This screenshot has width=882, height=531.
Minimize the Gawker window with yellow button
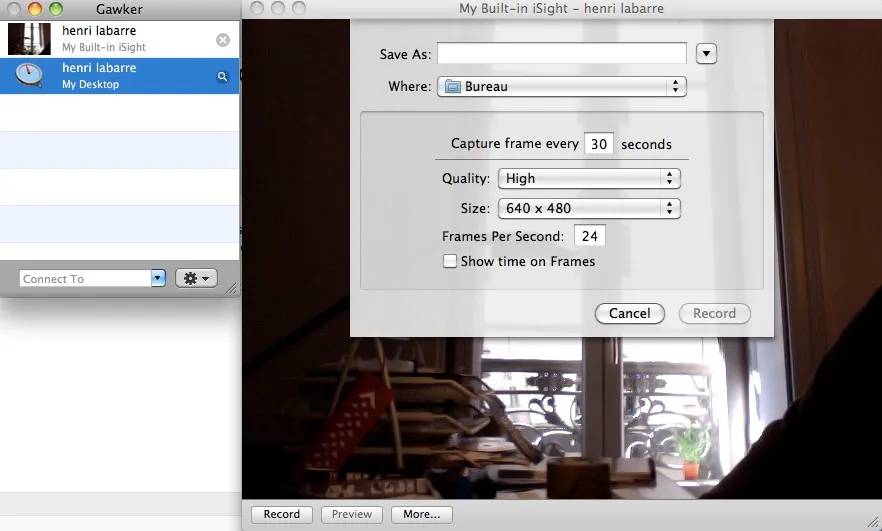(x=35, y=8)
